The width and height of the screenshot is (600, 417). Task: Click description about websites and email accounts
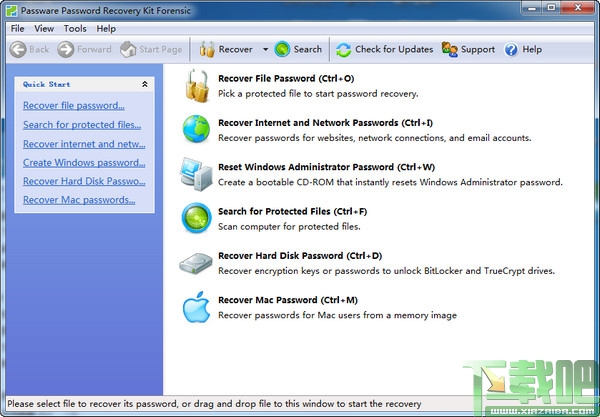pyautogui.click(x=375, y=138)
